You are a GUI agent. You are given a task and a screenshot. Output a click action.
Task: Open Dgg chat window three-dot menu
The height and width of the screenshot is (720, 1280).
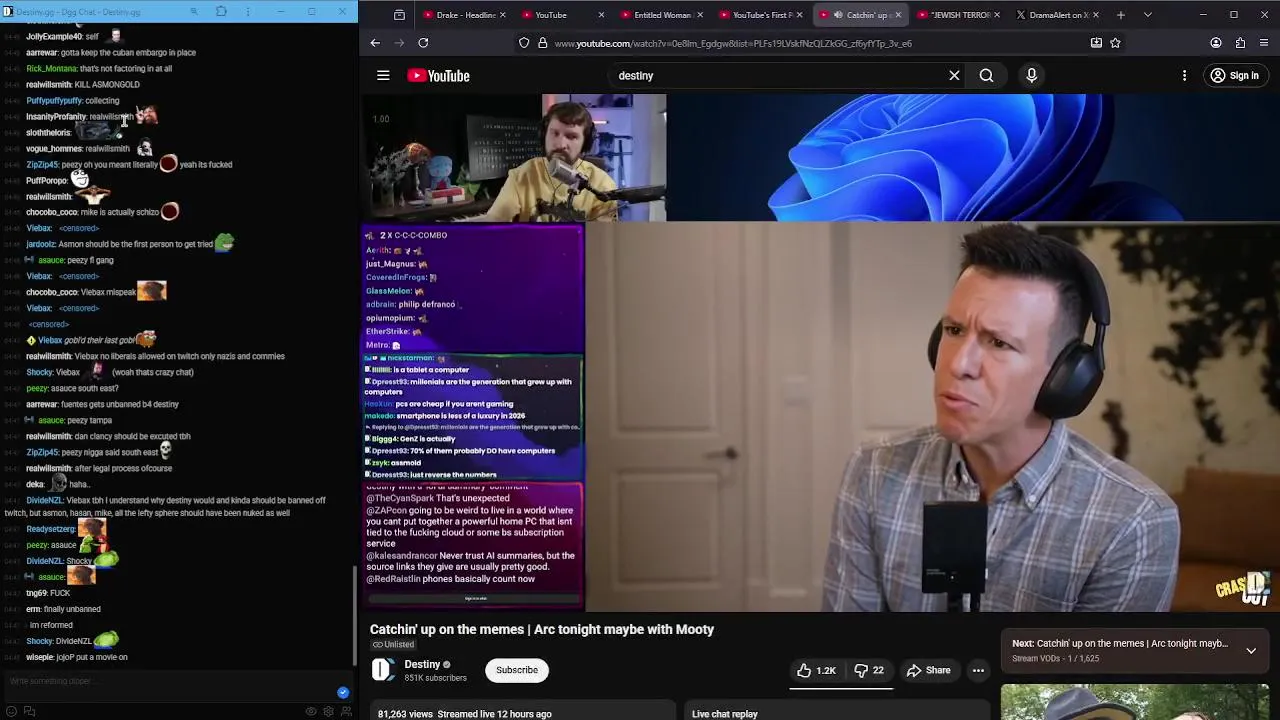248,12
